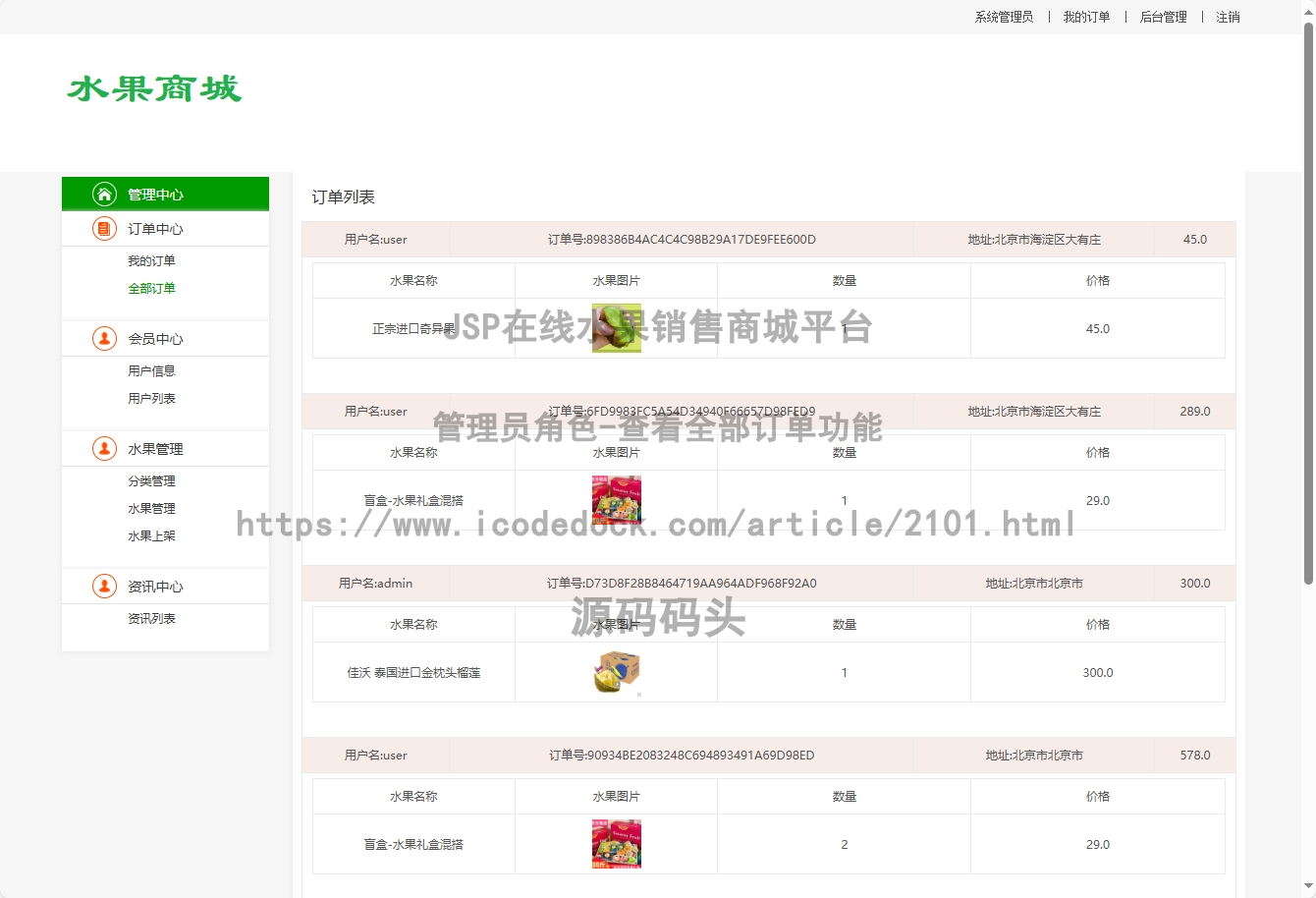Click order total 300.0 in header row
This screenshot has height=898, width=1316.
pyautogui.click(x=1195, y=583)
